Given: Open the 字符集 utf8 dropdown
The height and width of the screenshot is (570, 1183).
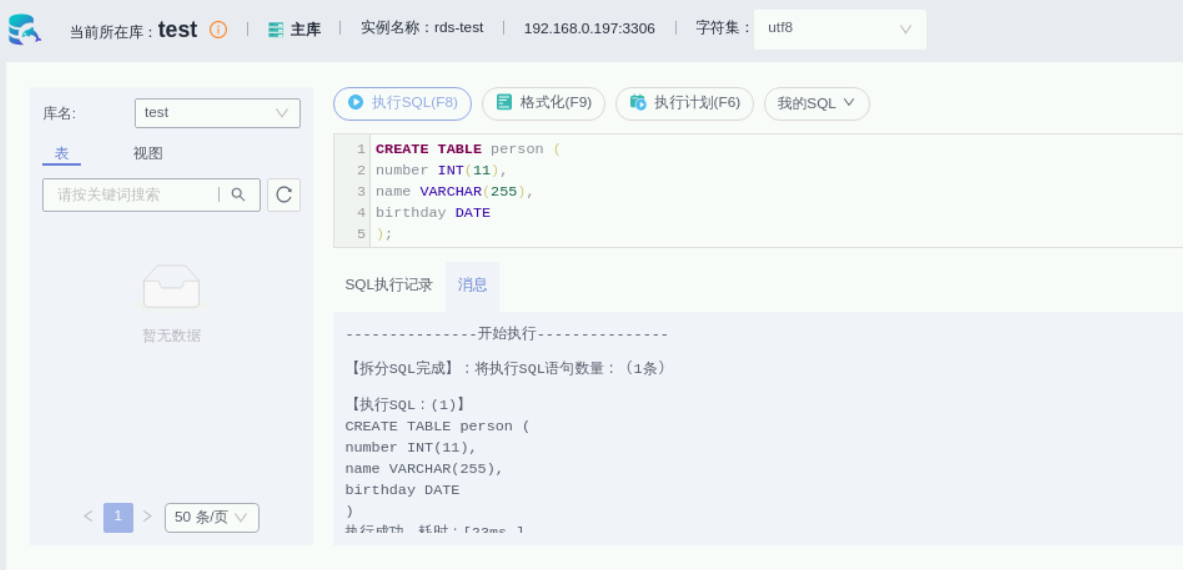Looking at the screenshot, I should click(840, 29).
